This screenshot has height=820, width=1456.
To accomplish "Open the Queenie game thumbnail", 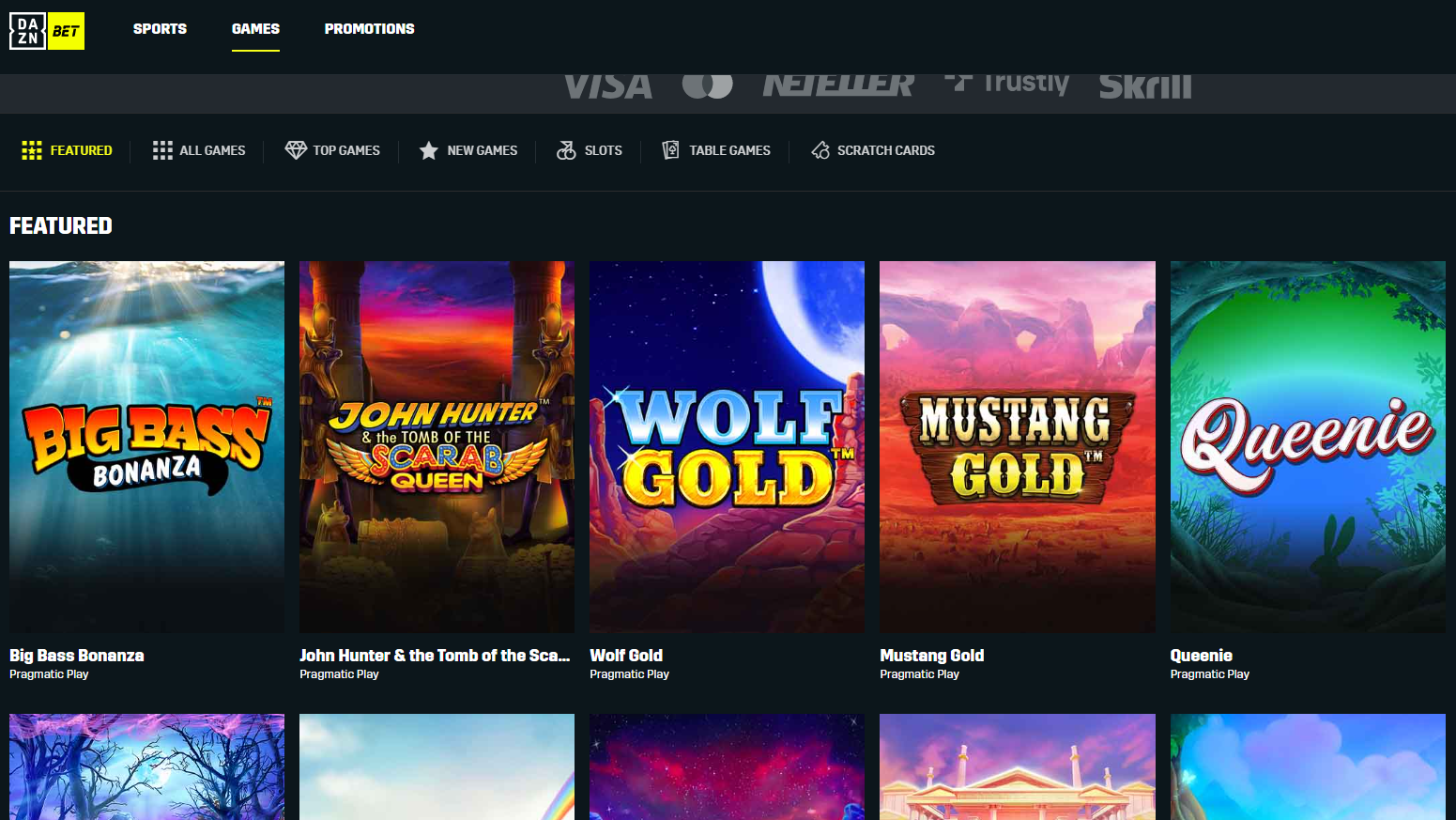I will [x=1308, y=445].
